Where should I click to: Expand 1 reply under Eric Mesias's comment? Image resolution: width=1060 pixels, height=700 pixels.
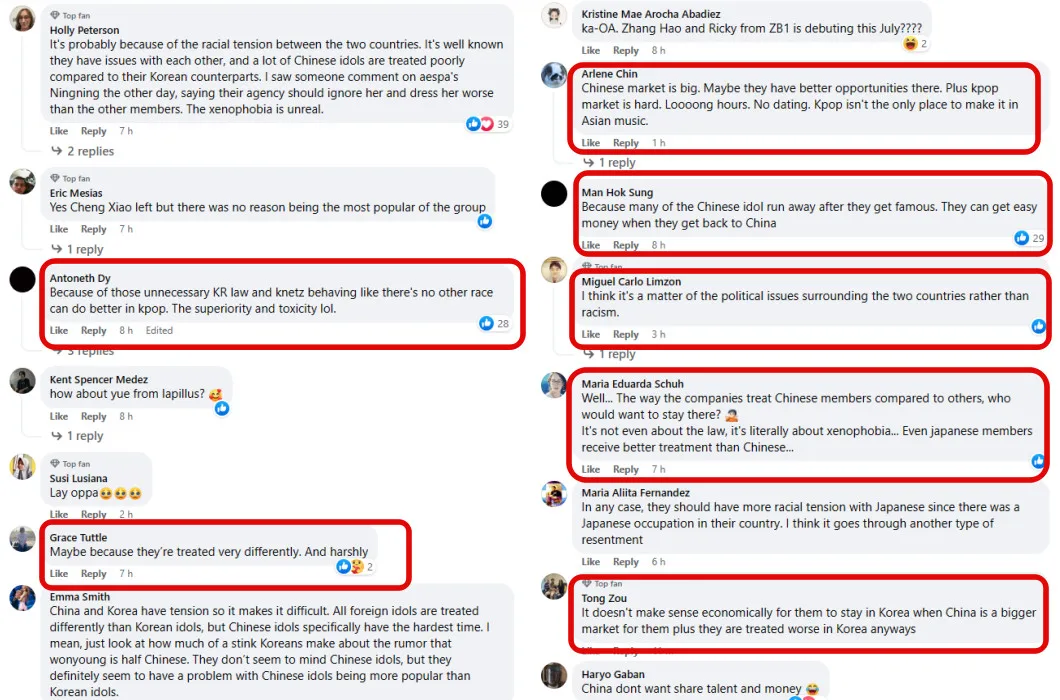[x=85, y=249]
